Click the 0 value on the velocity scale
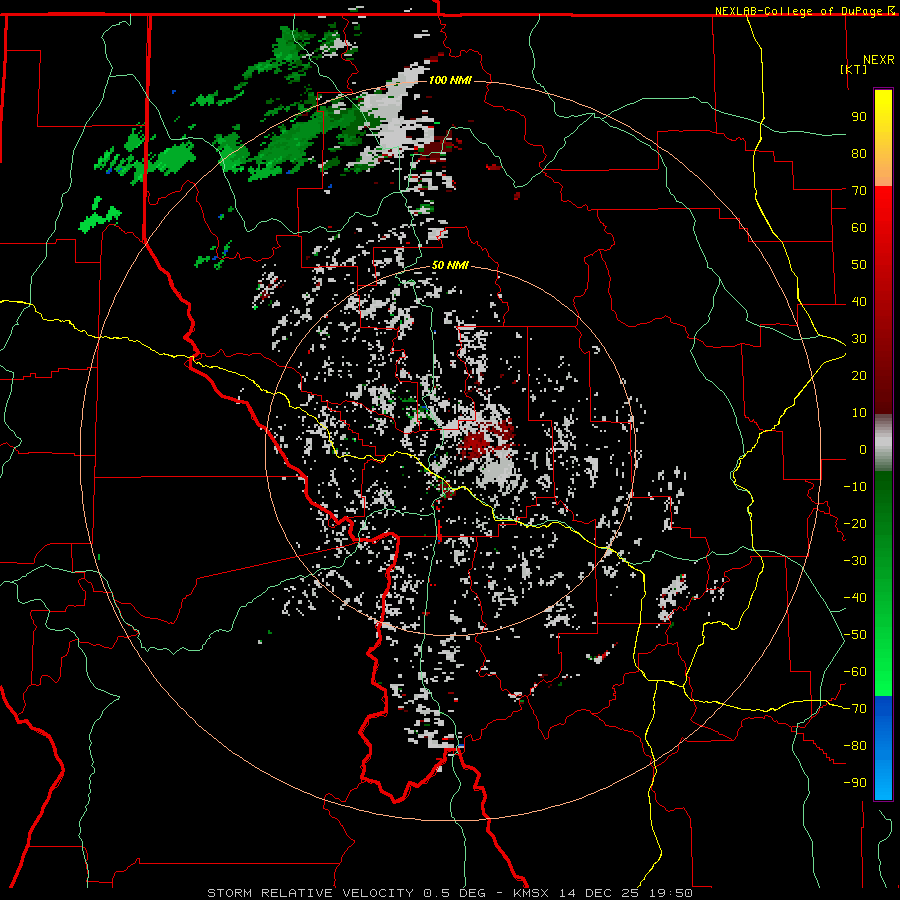Screen dimensions: 900x900 pos(863,449)
